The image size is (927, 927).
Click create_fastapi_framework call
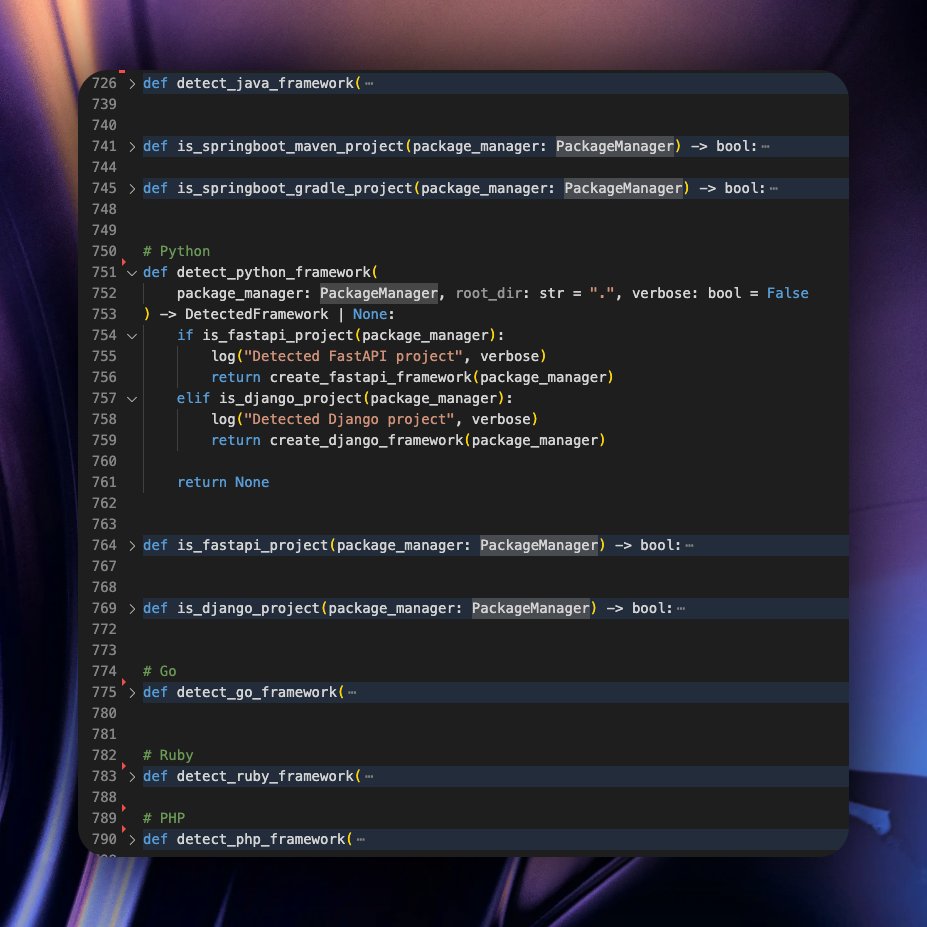pyautogui.click(x=371, y=377)
